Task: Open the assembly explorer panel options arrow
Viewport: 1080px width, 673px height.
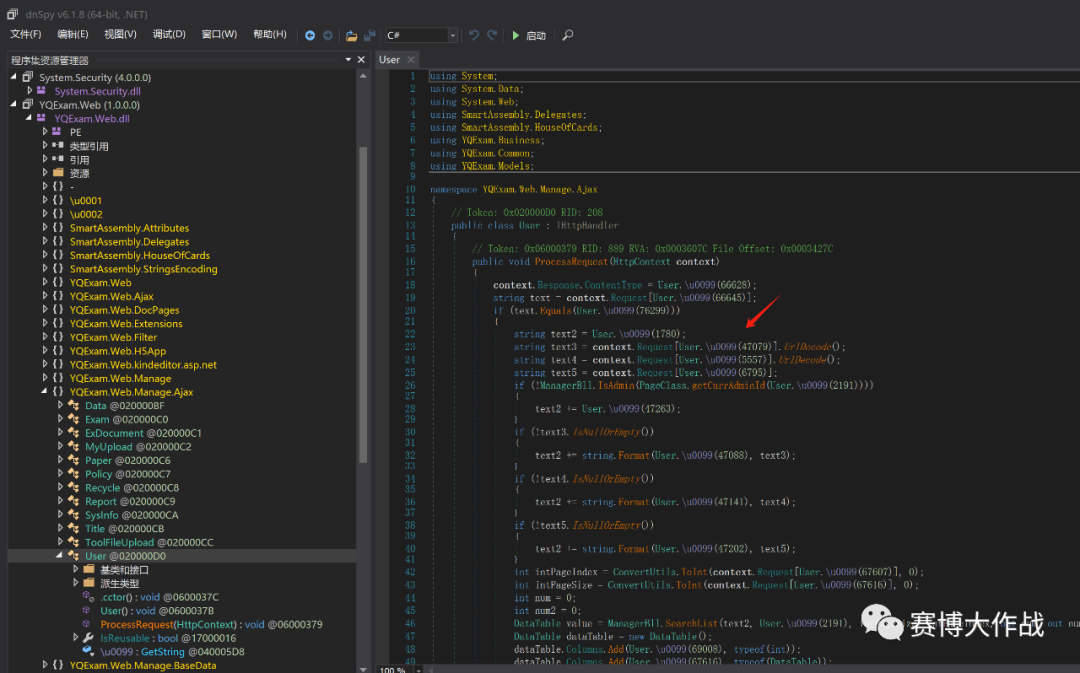Action: click(349, 60)
